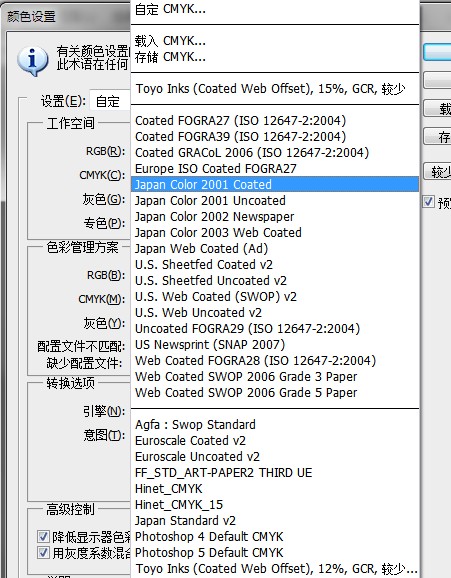This screenshot has width=451, height=578.
Task: Open the 设置 dropdown showing 自定
Action: point(110,101)
